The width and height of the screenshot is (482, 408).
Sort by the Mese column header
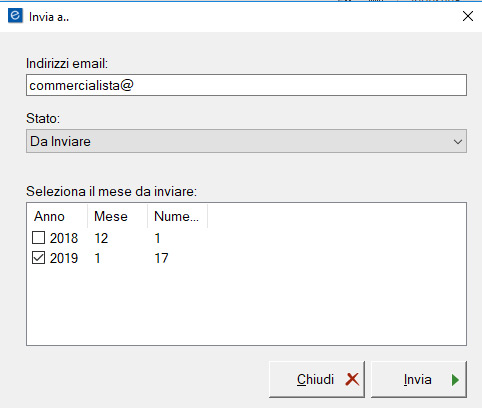[x=117, y=216]
